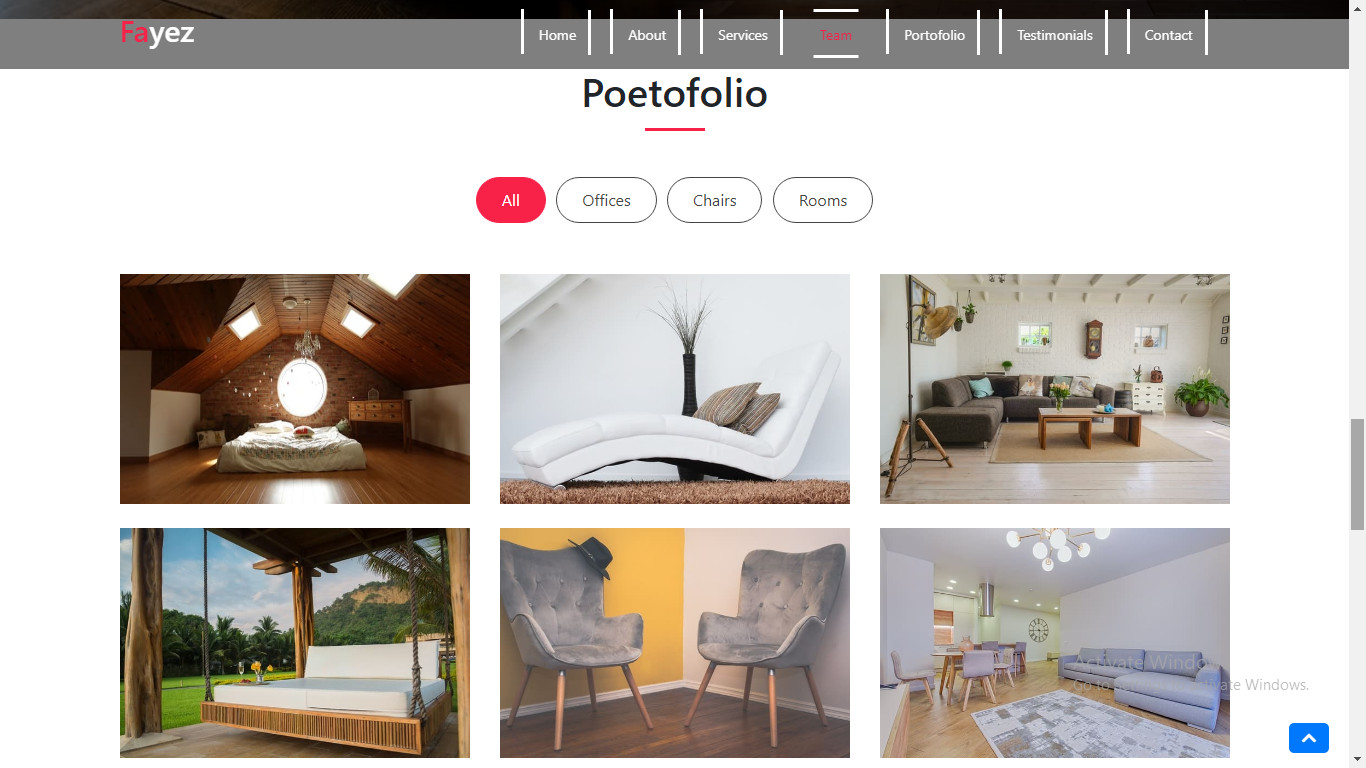
Task: Open the Testimonials nav link
Action: (x=1055, y=35)
